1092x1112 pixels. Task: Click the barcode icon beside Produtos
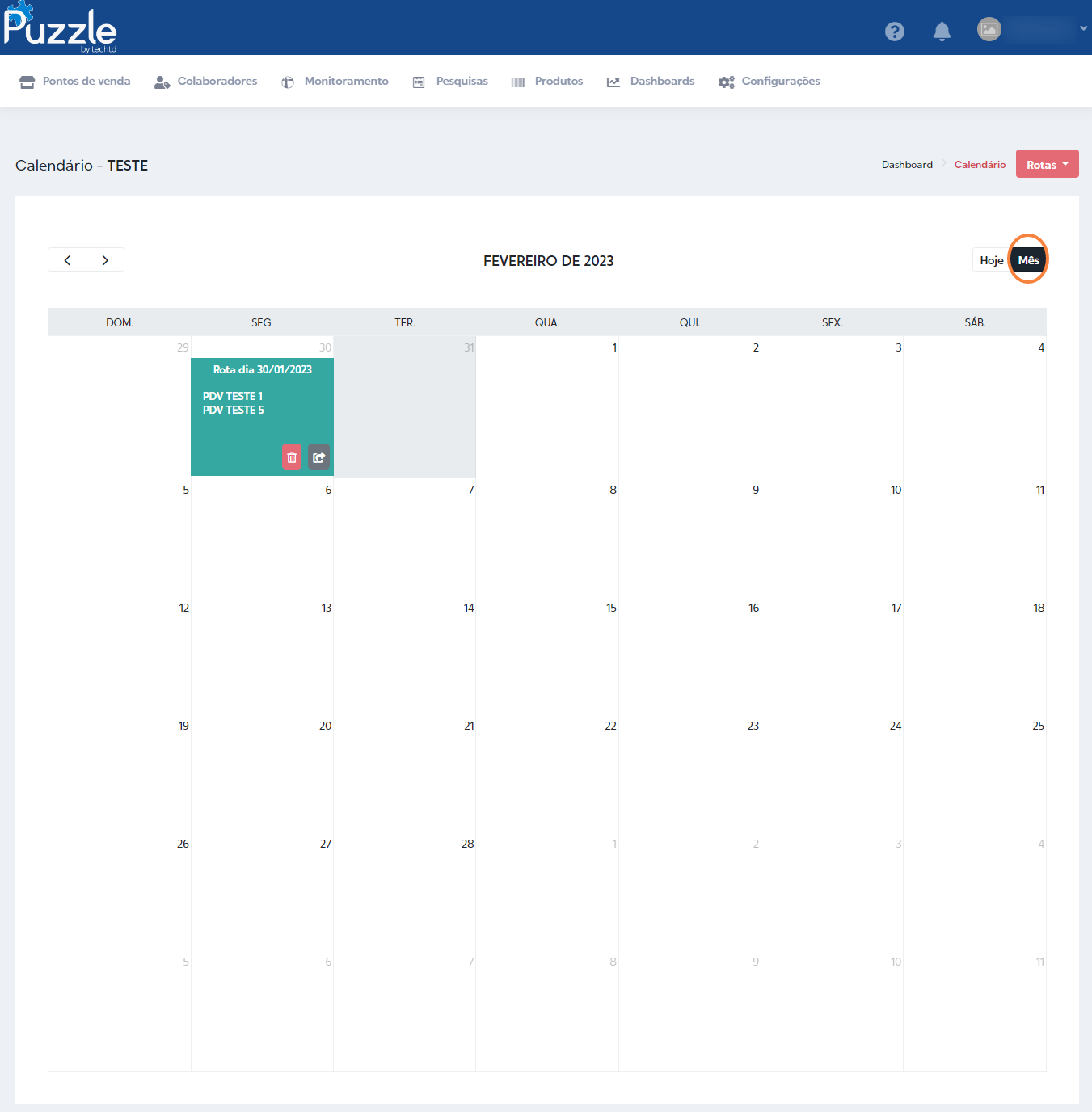pos(518,82)
